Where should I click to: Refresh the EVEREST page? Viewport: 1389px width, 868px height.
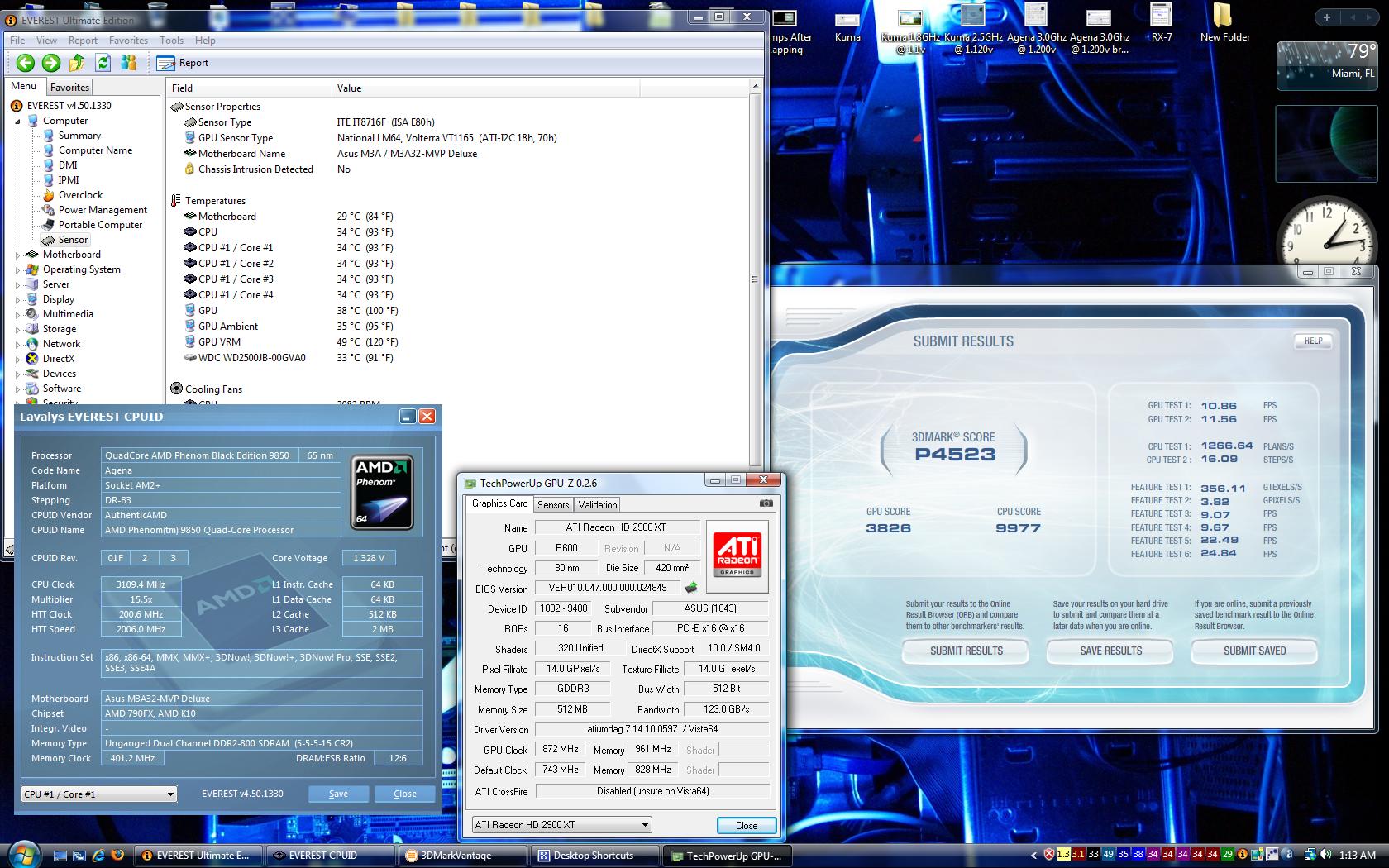[x=103, y=63]
